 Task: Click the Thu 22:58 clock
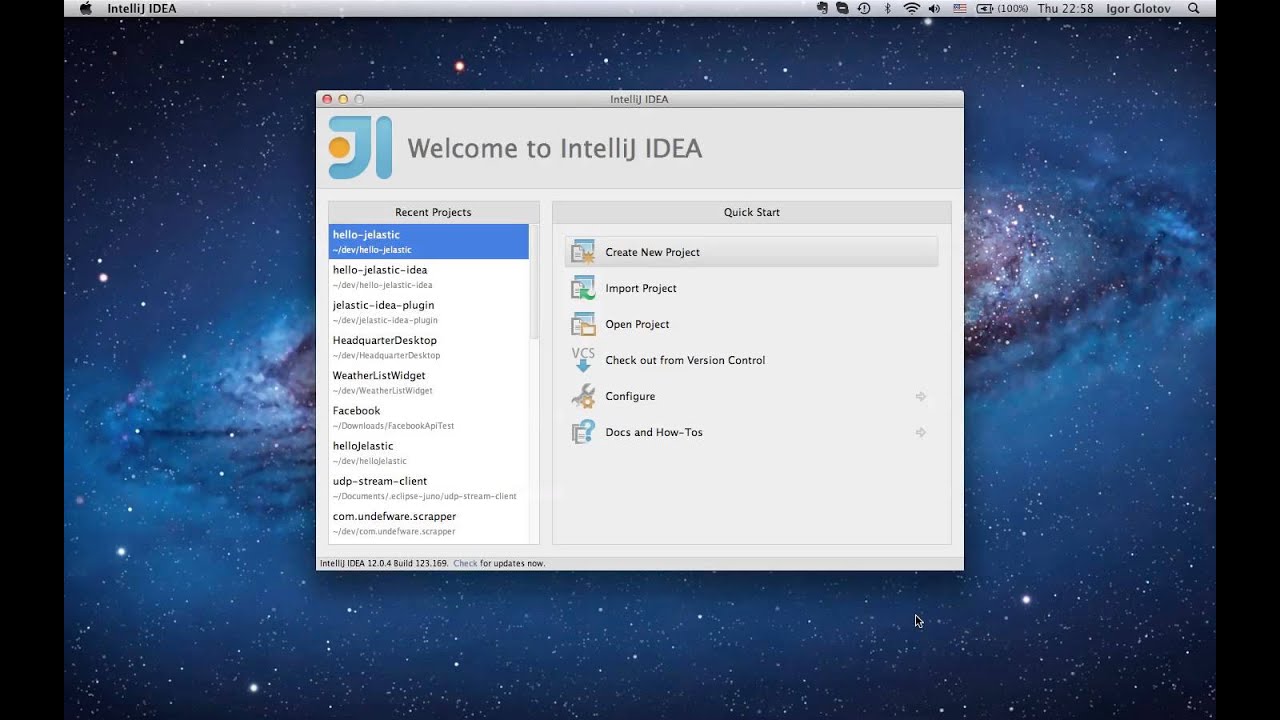[x=1065, y=8]
